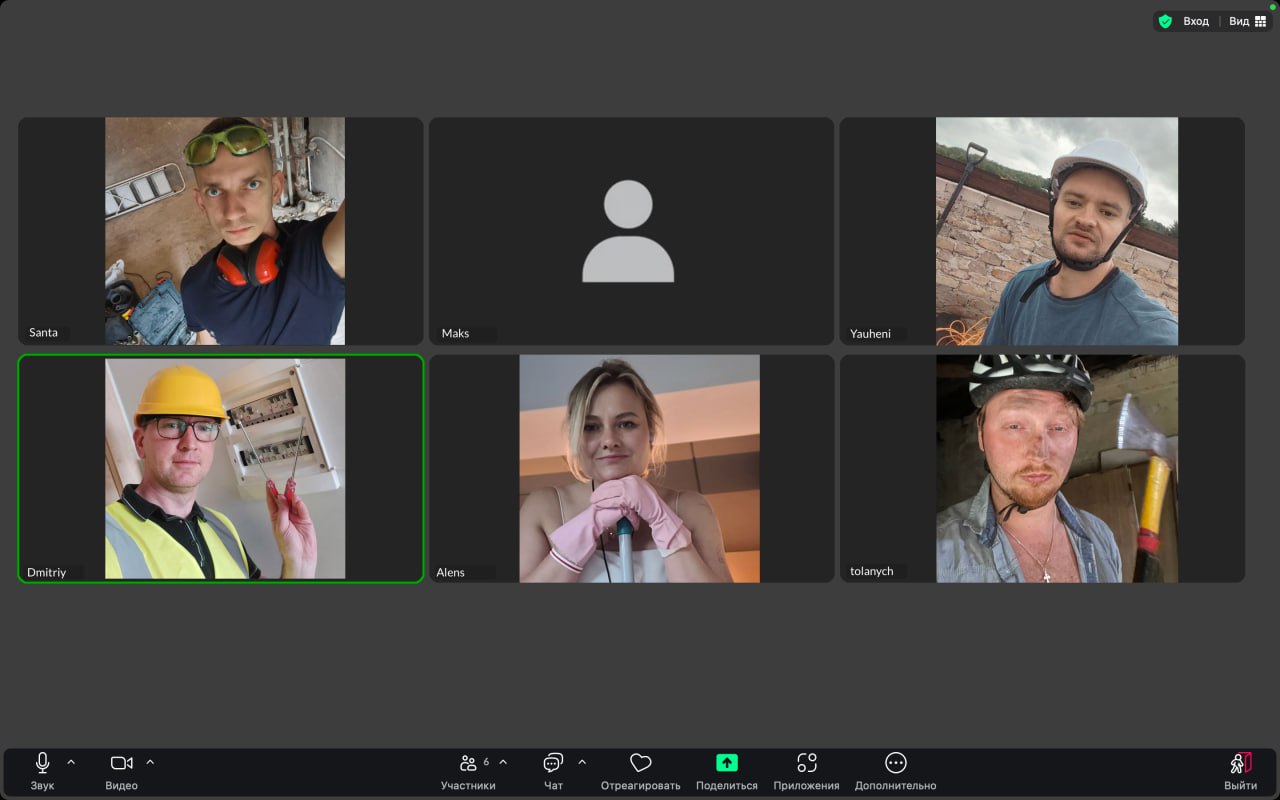This screenshot has width=1280, height=800.
Task: Click the green shield encryption icon
Action: click(x=1165, y=21)
